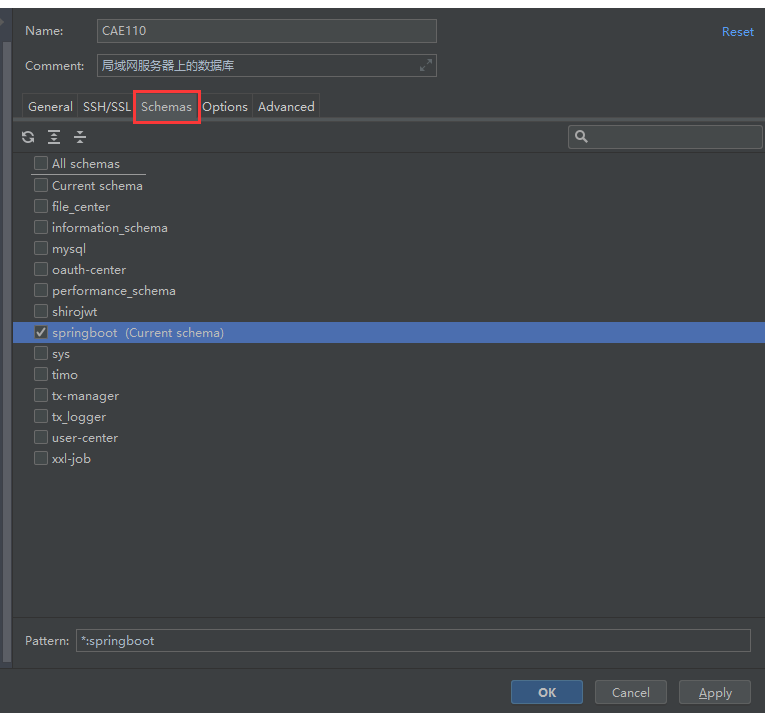Image resolution: width=765 pixels, height=713 pixels.
Task: Check the user-center schema checkbox
Action: pos(41,437)
